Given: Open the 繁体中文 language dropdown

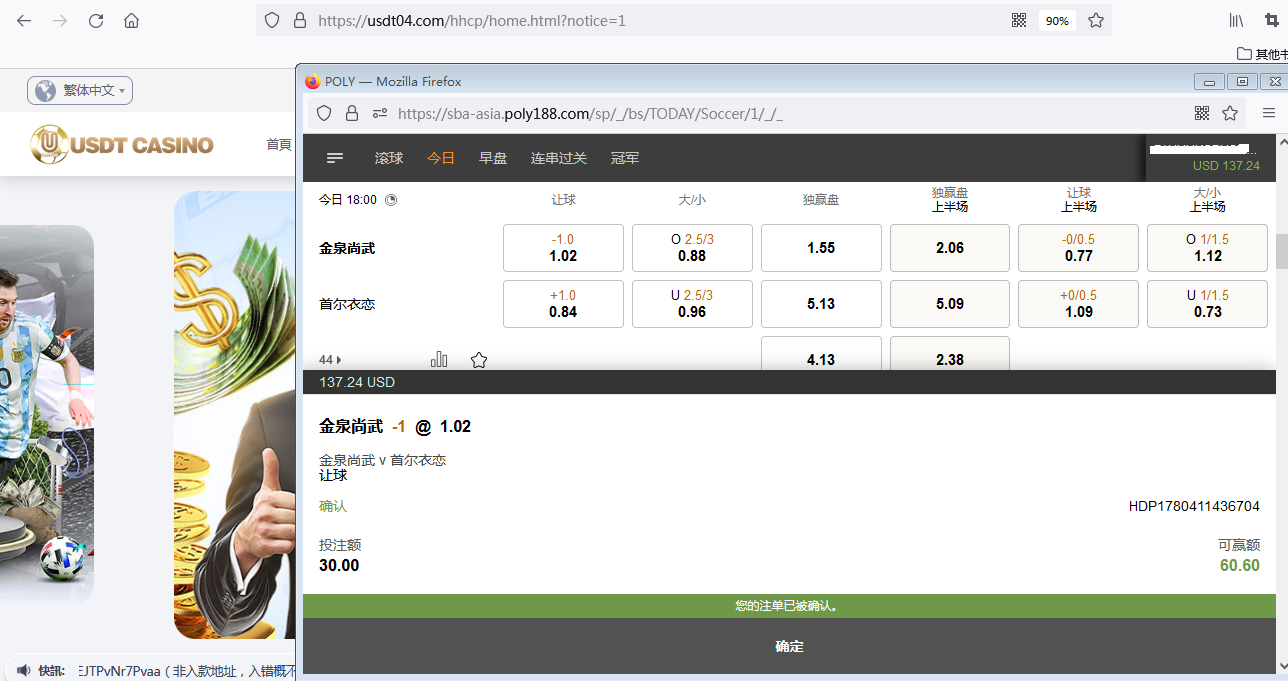Looking at the screenshot, I should tap(80, 91).
